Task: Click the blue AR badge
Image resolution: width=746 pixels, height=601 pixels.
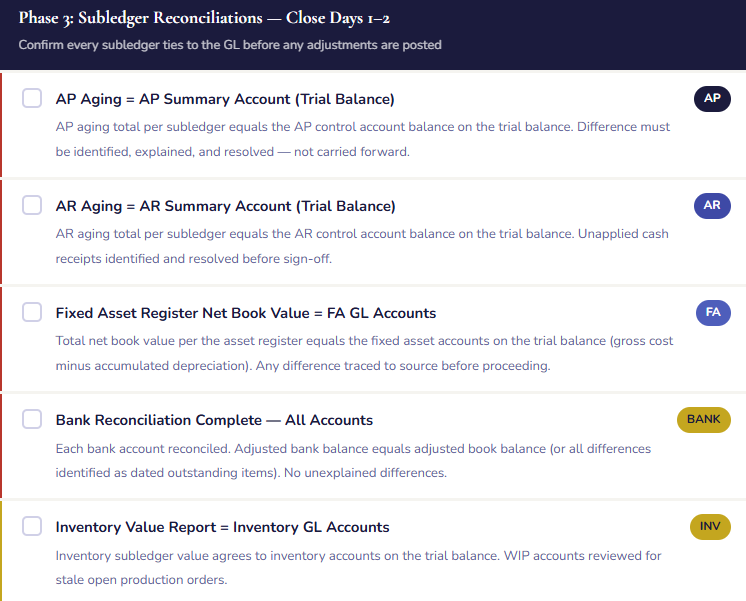Action: [712, 205]
